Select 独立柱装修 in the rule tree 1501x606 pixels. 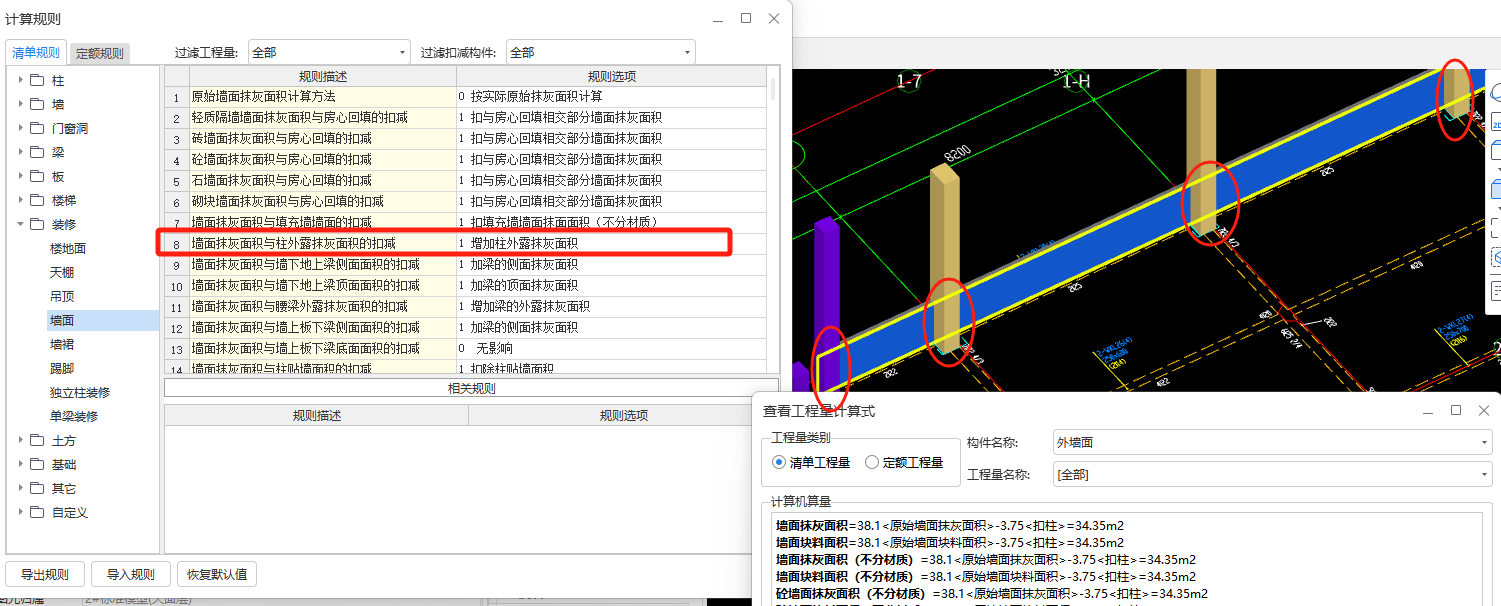[x=80, y=392]
